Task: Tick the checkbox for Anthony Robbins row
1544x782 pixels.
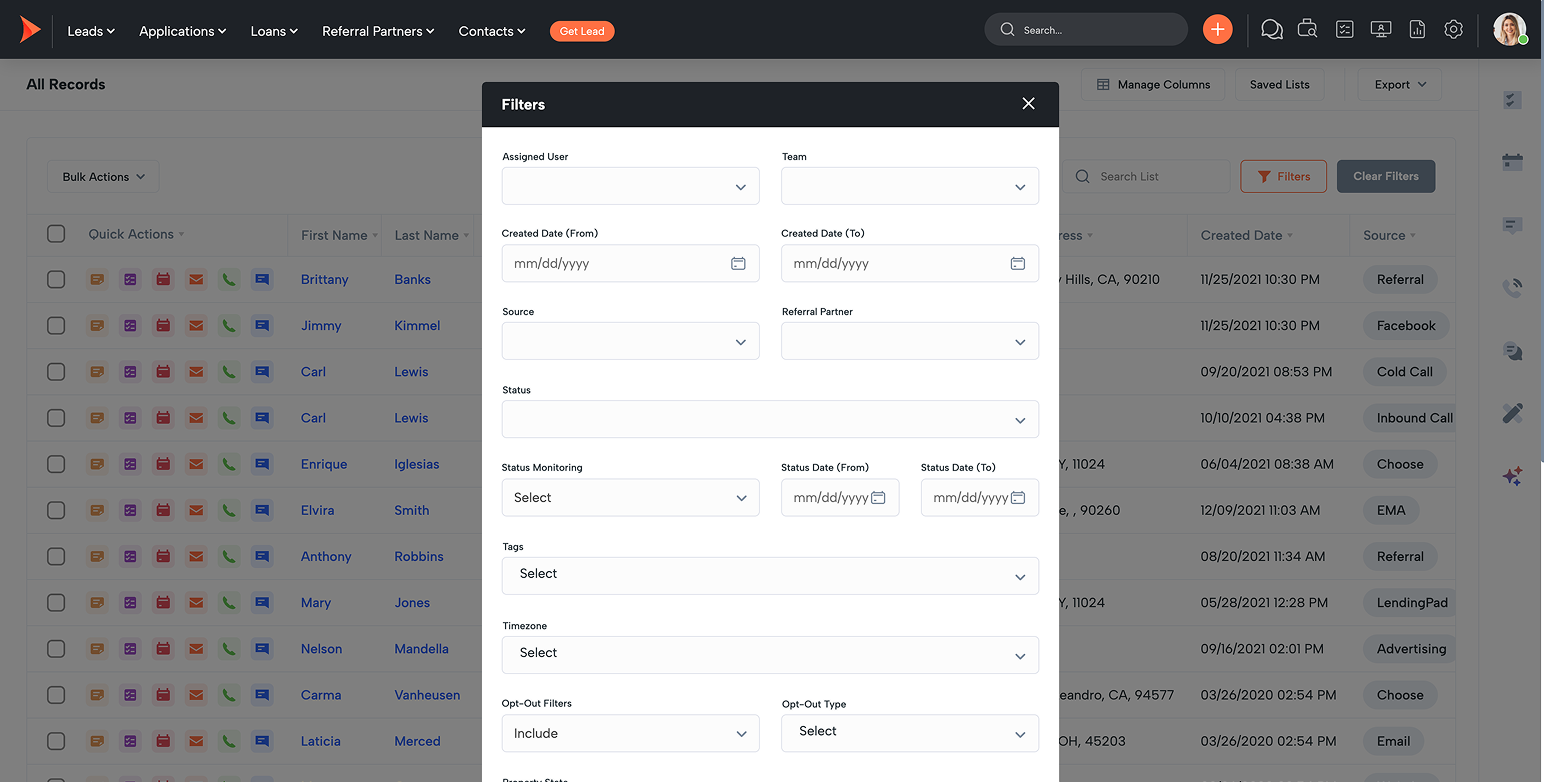Action: tap(56, 557)
